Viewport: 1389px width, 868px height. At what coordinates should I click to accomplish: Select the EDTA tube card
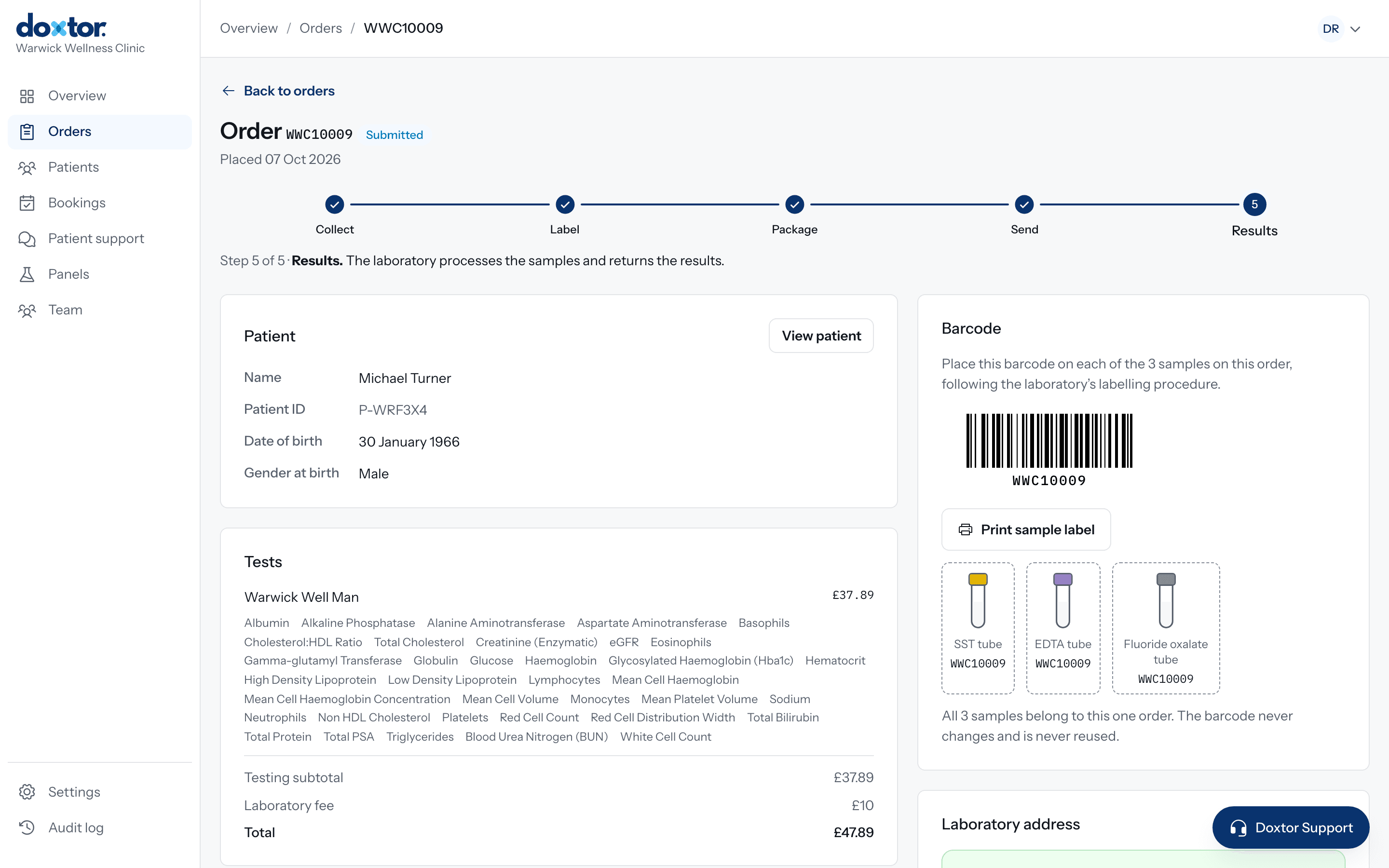tap(1063, 628)
